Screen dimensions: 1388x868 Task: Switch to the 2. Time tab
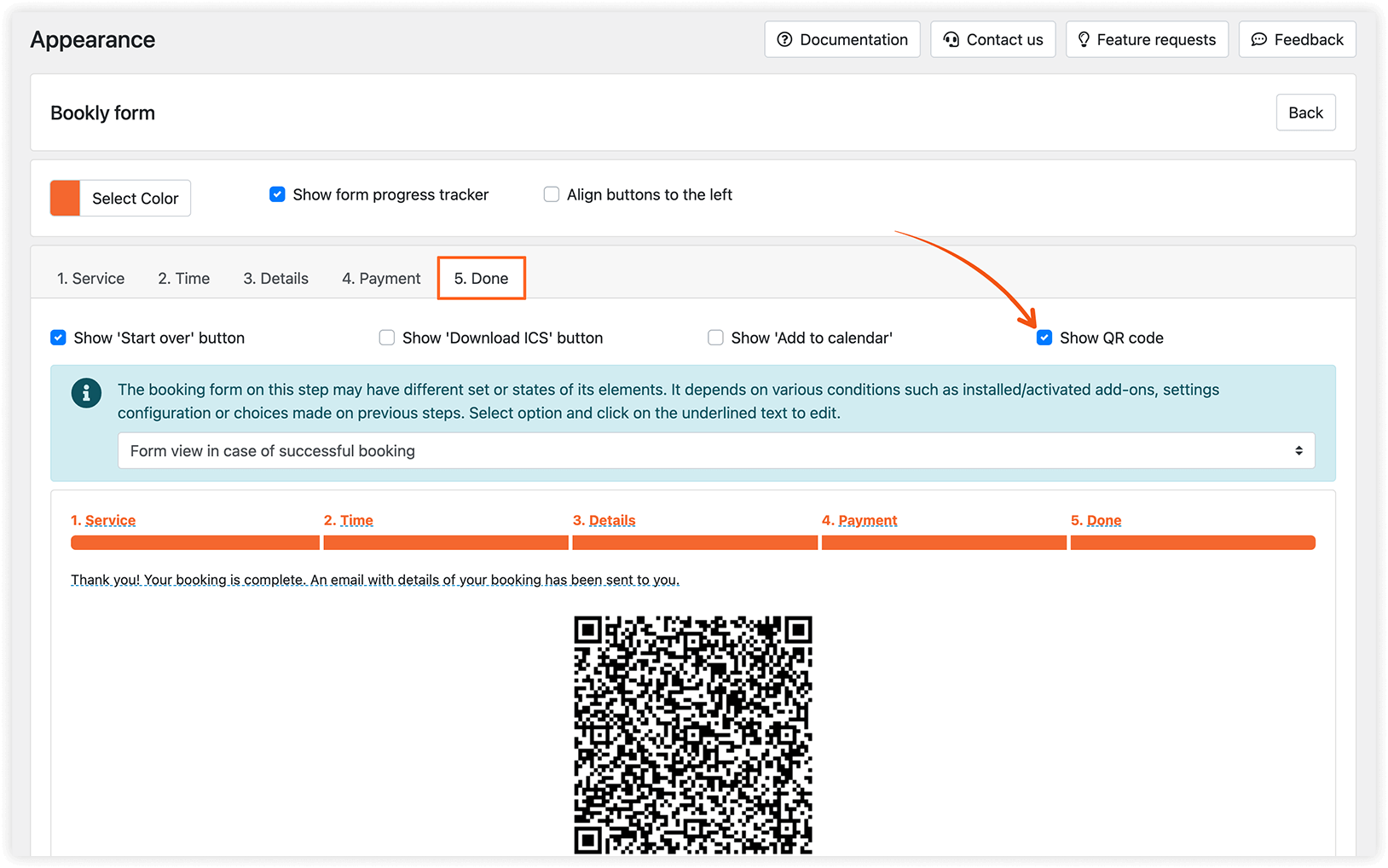[x=183, y=278]
